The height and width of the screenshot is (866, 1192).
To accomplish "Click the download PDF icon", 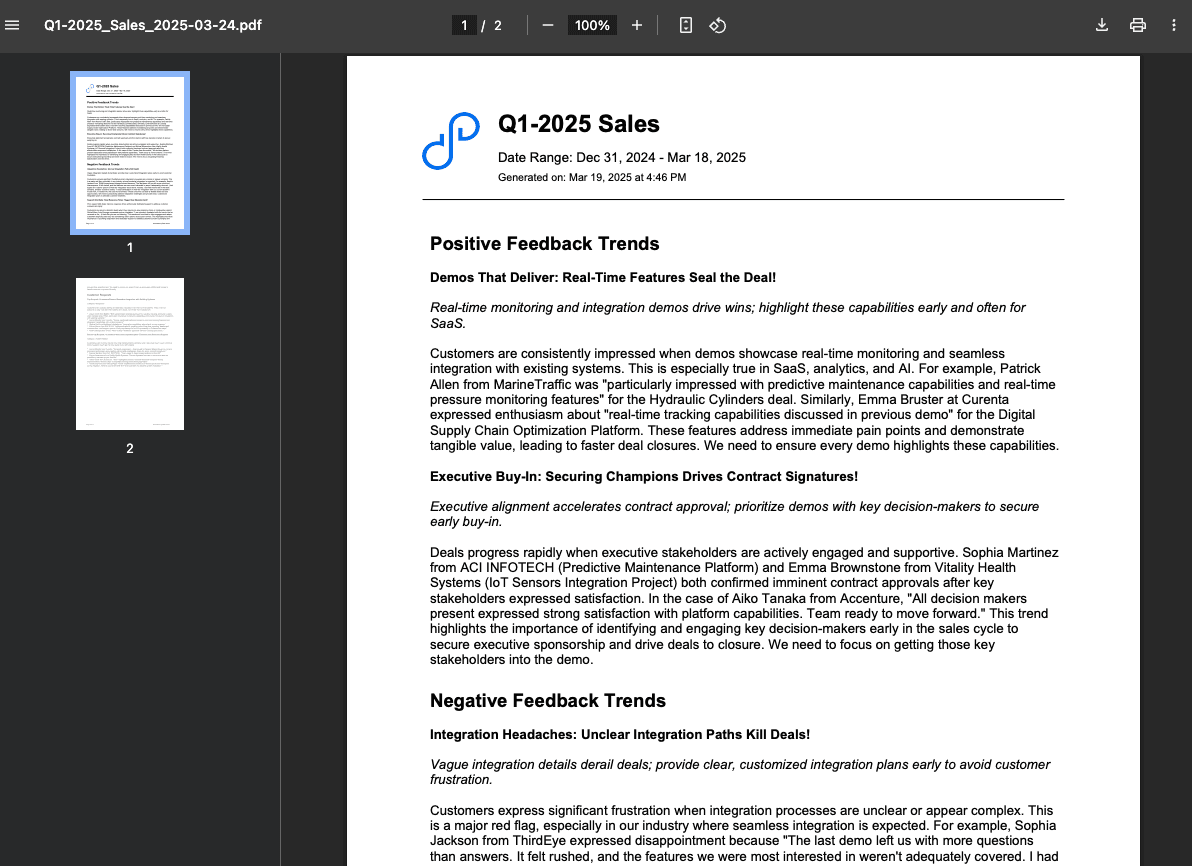I will tap(1102, 25).
